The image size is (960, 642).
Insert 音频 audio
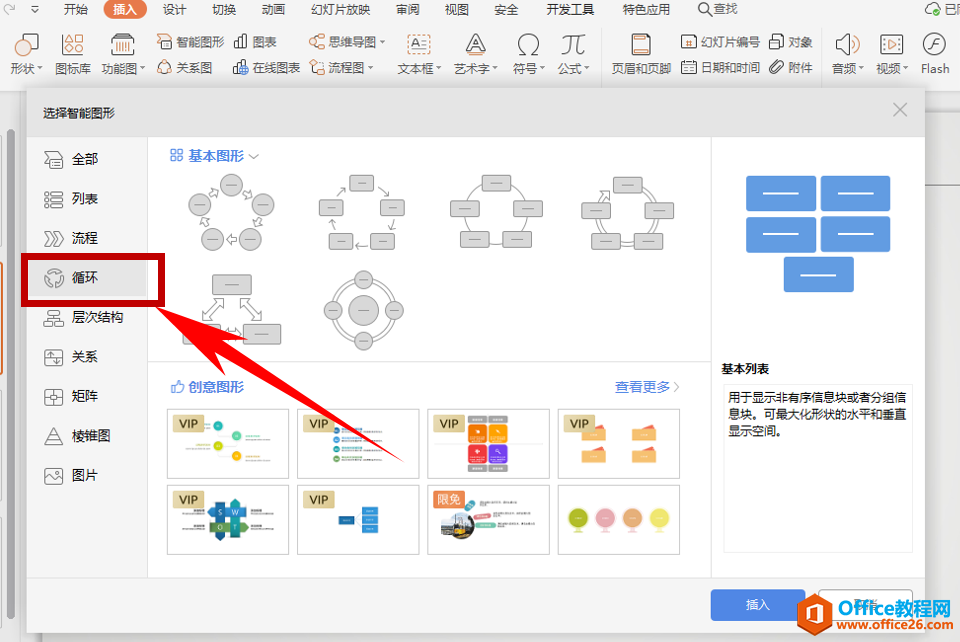(847, 54)
